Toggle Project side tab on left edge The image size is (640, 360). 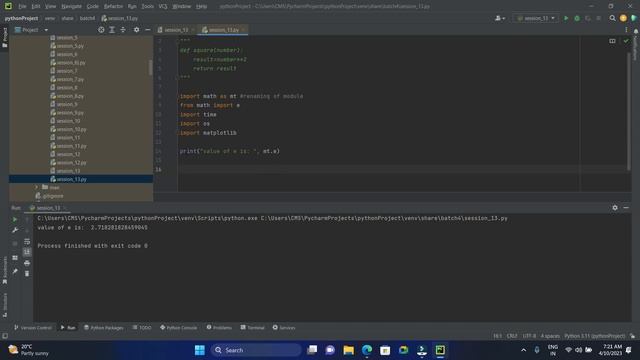(4, 38)
